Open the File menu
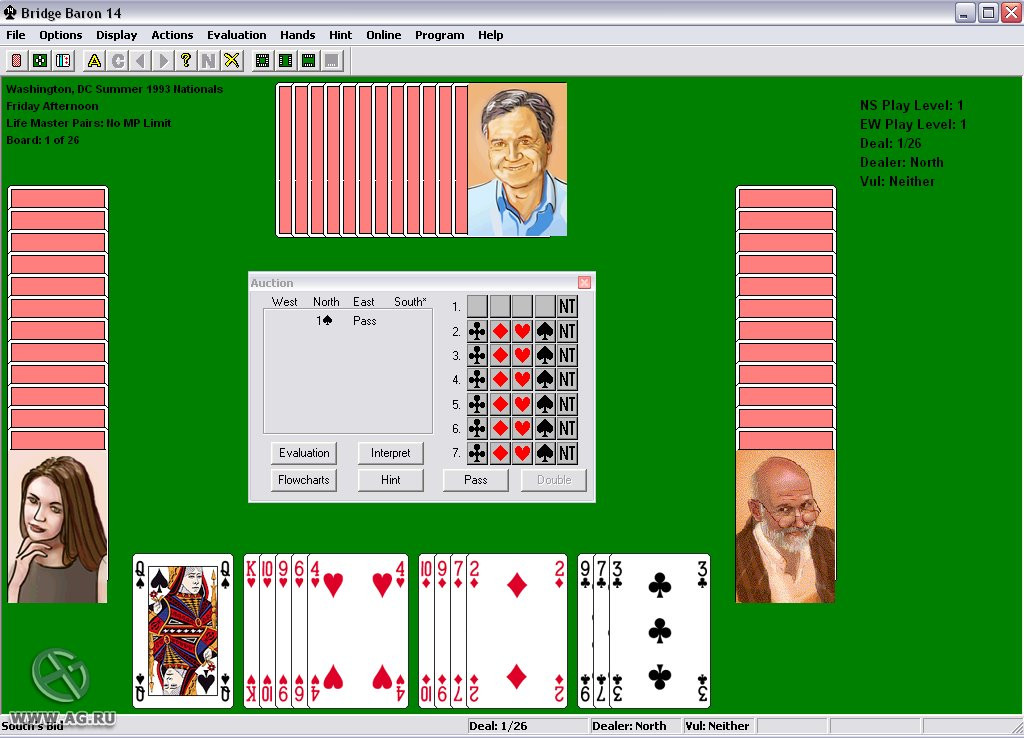The image size is (1024, 738). pos(16,35)
